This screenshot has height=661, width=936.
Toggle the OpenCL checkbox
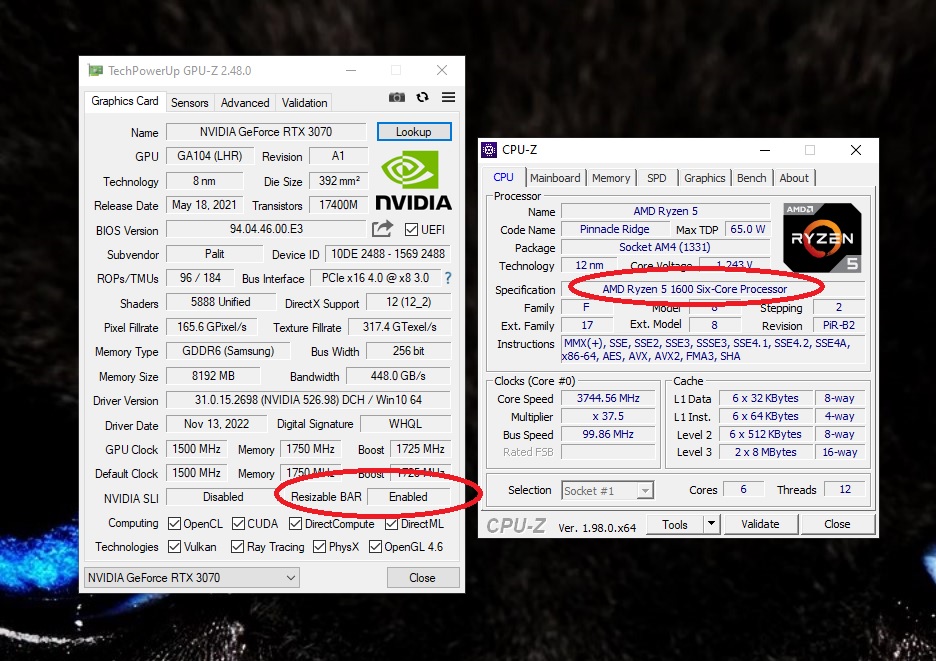click(174, 524)
